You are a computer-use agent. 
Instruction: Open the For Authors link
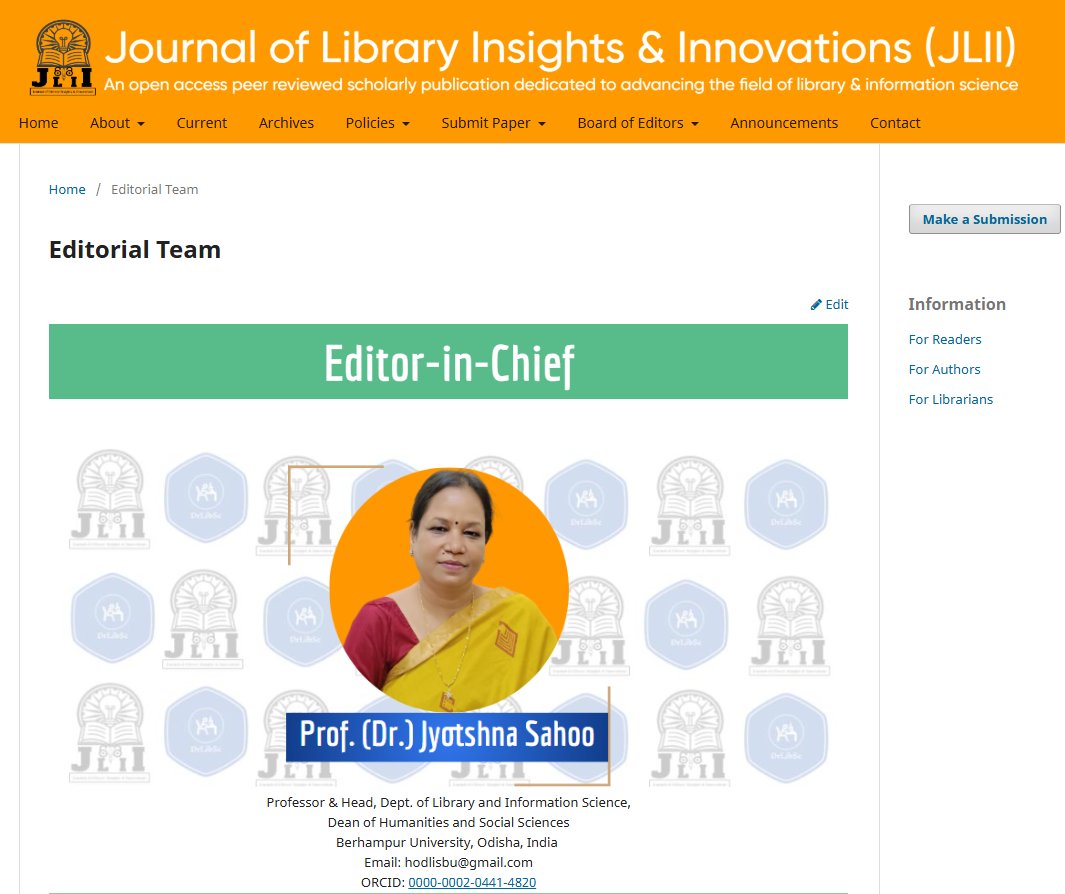click(944, 369)
